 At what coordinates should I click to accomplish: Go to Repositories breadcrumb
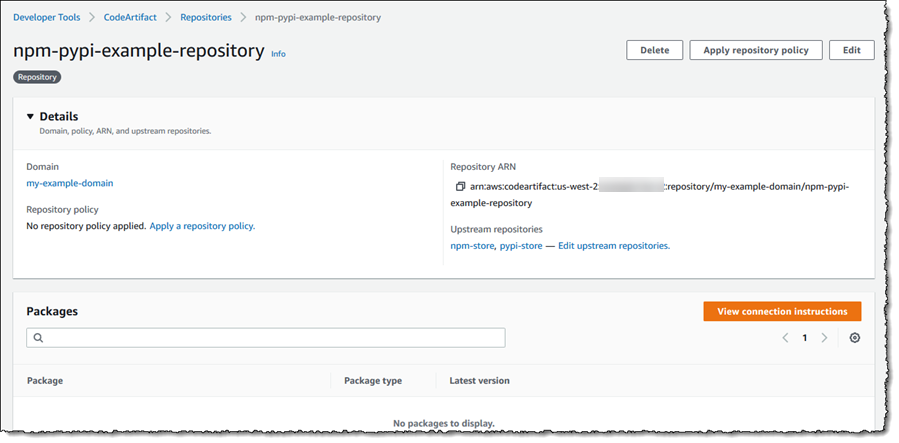206,17
